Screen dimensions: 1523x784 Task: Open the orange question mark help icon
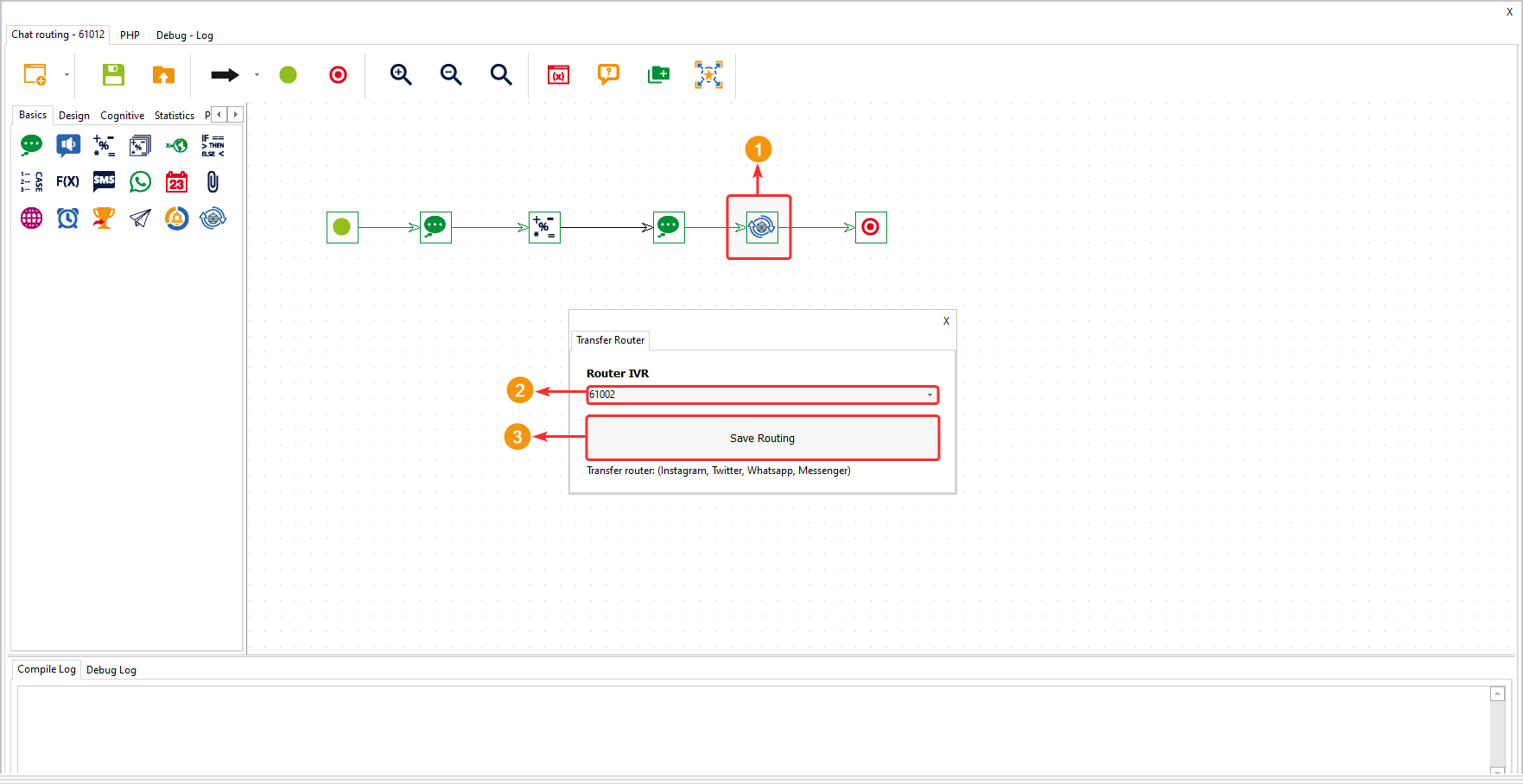tap(608, 74)
